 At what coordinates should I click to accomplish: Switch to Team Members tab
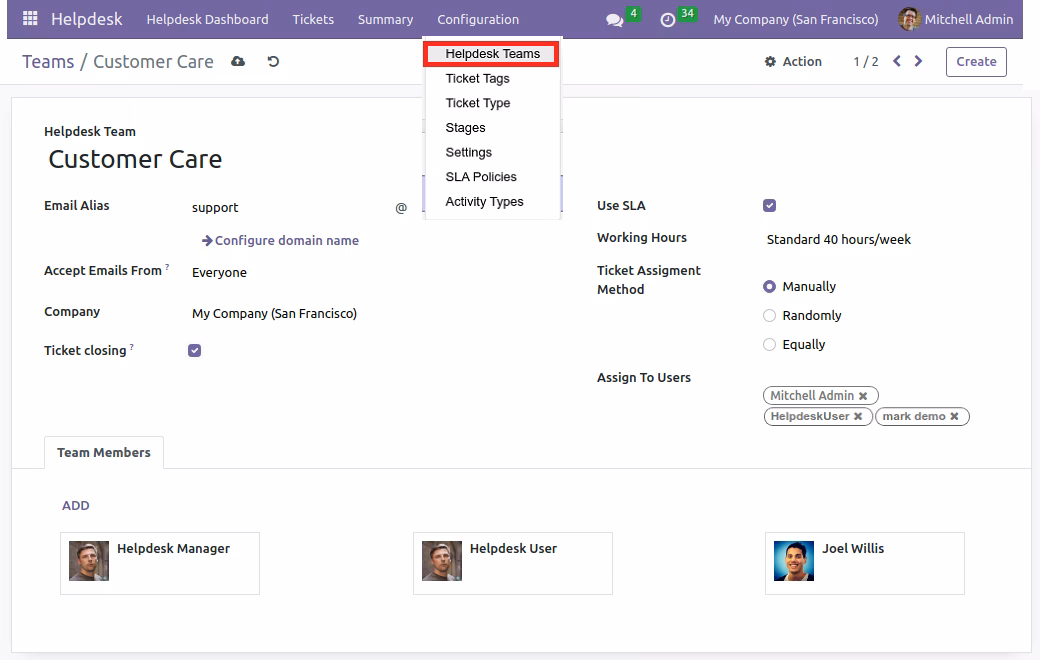103,452
